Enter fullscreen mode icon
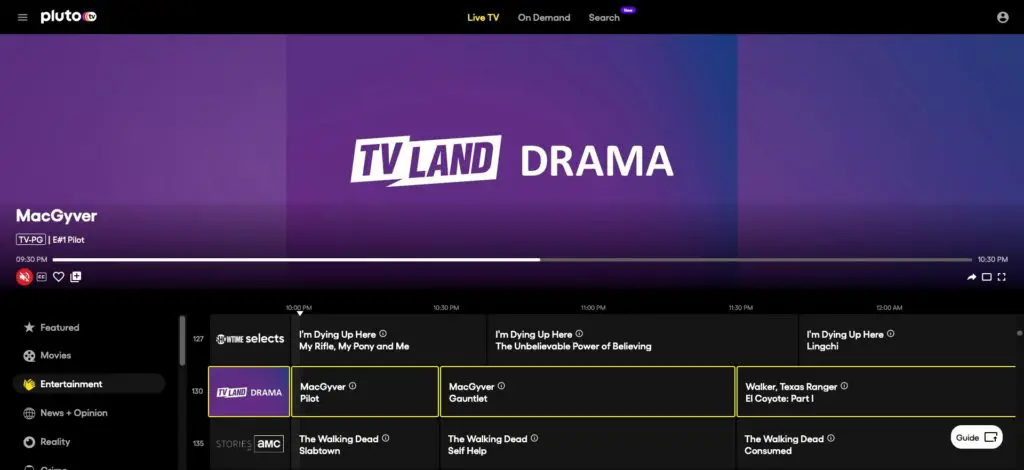 [1002, 277]
